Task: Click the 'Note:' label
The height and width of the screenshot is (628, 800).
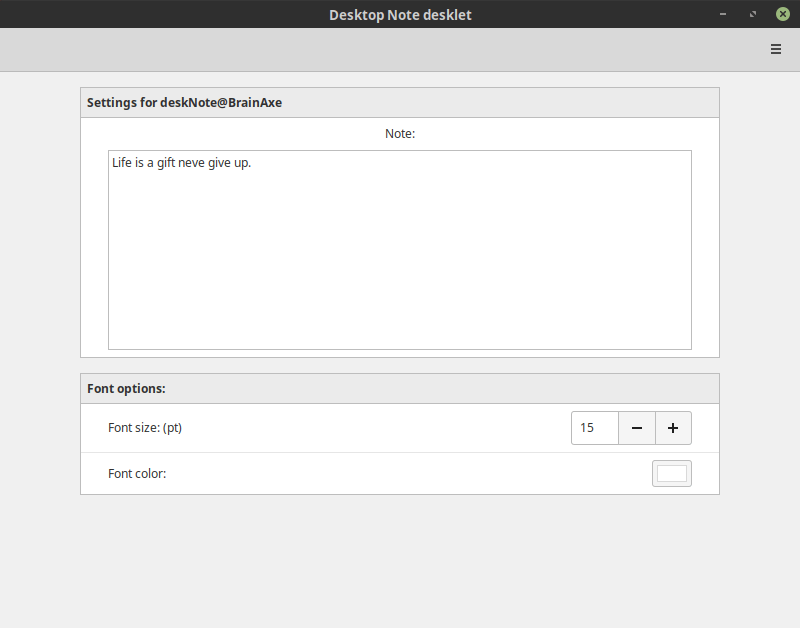Action: click(x=400, y=134)
